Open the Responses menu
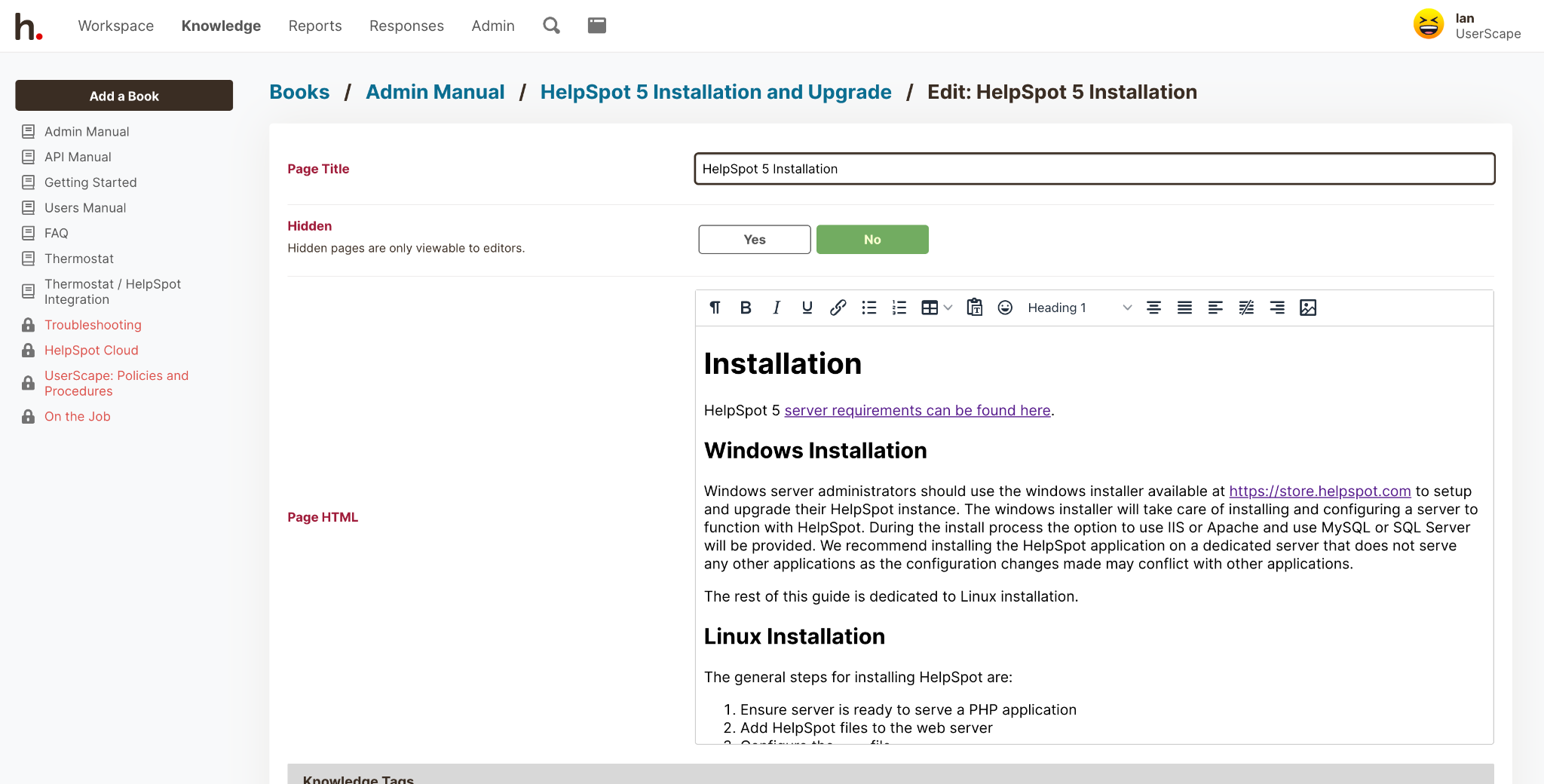Image resolution: width=1544 pixels, height=784 pixels. tap(406, 26)
